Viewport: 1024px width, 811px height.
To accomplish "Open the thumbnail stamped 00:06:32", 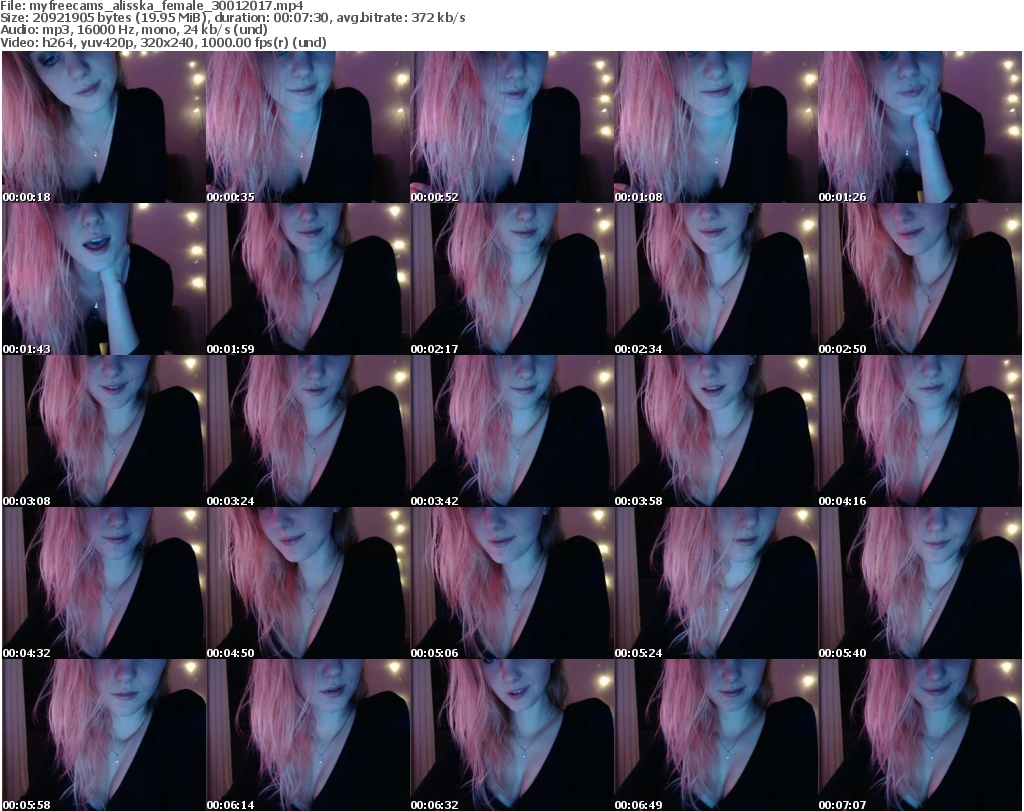I will tap(512, 735).
